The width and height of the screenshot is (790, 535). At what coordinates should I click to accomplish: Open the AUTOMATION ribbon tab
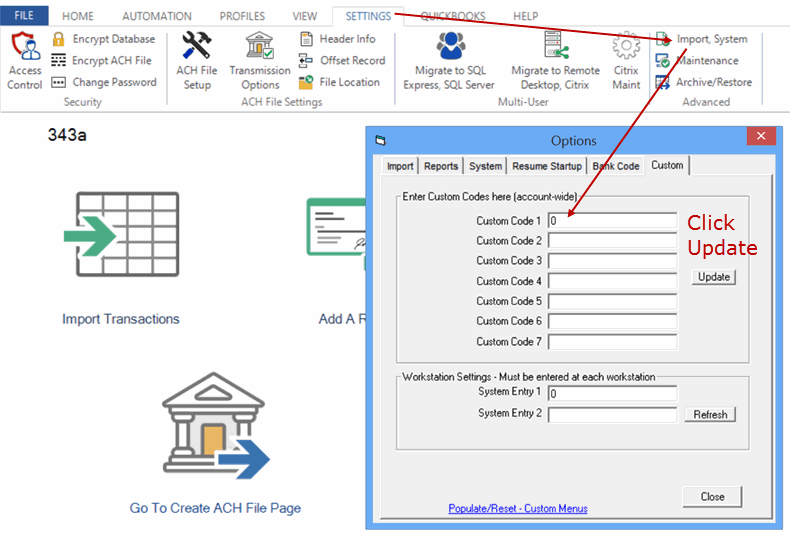(157, 16)
